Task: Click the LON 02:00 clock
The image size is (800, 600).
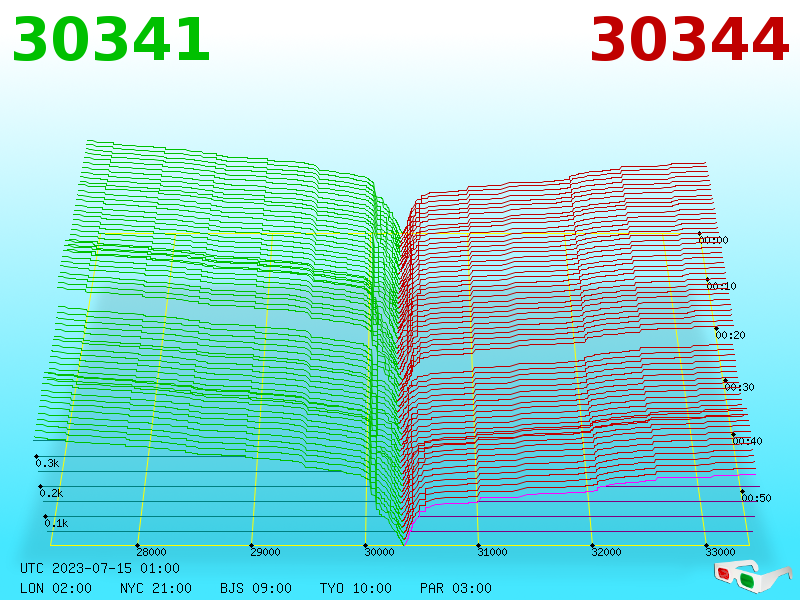Action: [x=56, y=588]
